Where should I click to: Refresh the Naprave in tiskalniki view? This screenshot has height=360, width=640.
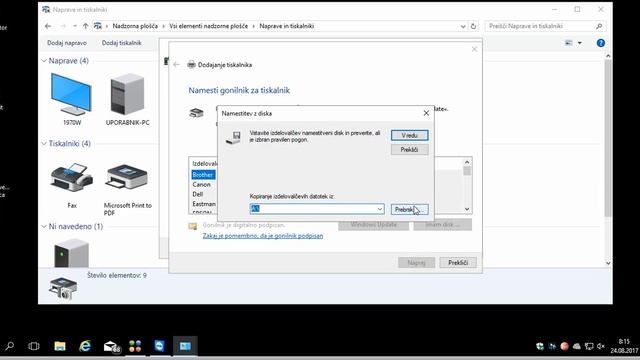[473, 26]
